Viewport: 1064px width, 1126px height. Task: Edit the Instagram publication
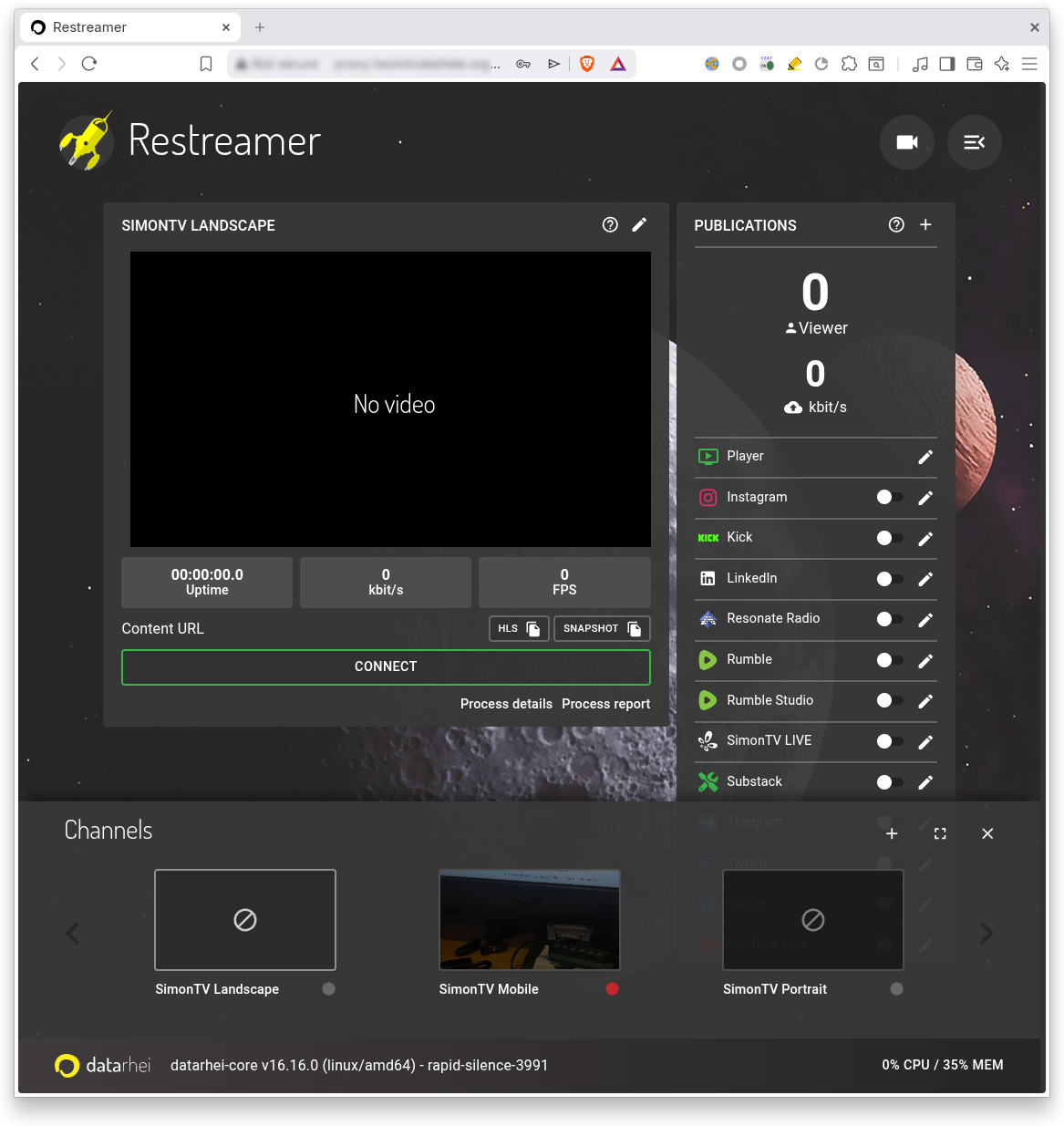925,498
